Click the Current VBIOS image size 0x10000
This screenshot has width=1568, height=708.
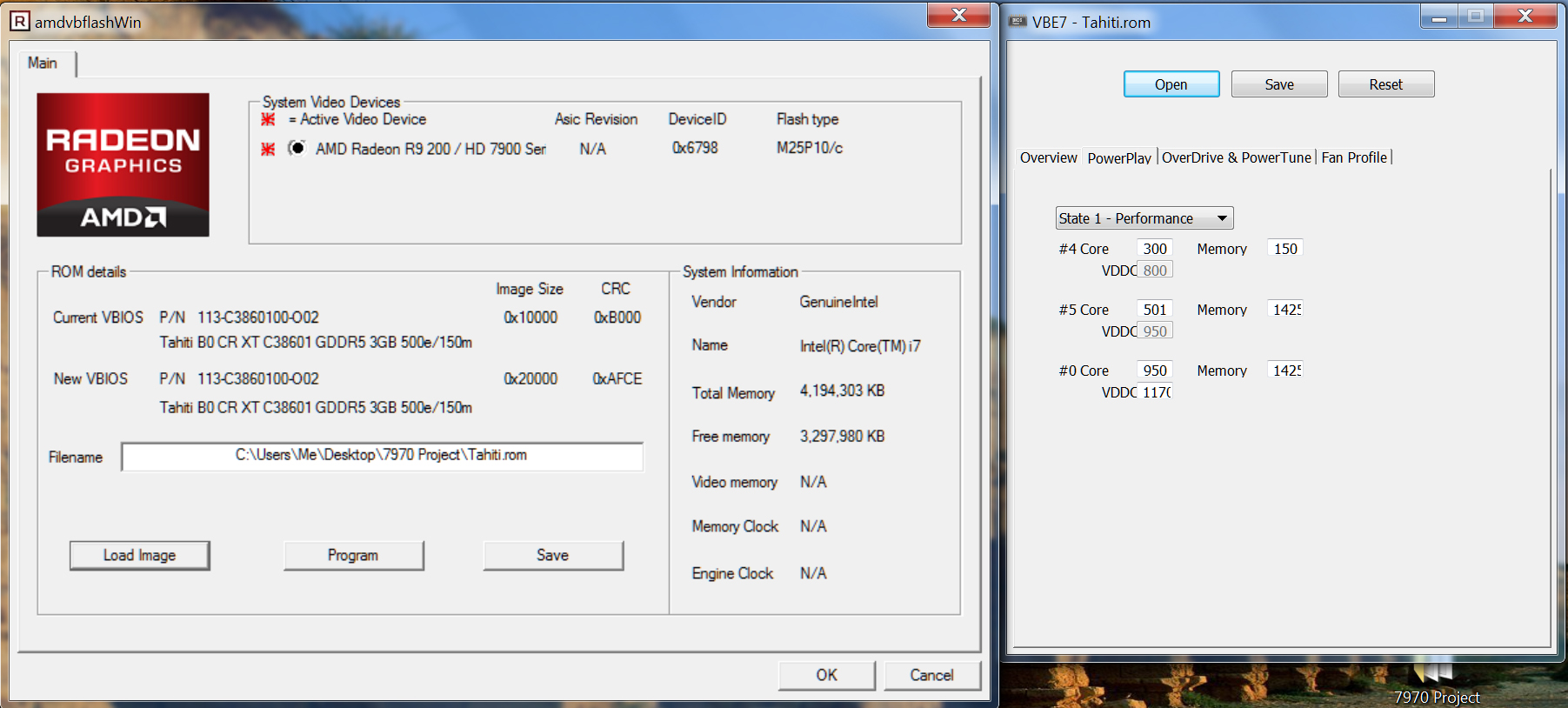pos(530,317)
